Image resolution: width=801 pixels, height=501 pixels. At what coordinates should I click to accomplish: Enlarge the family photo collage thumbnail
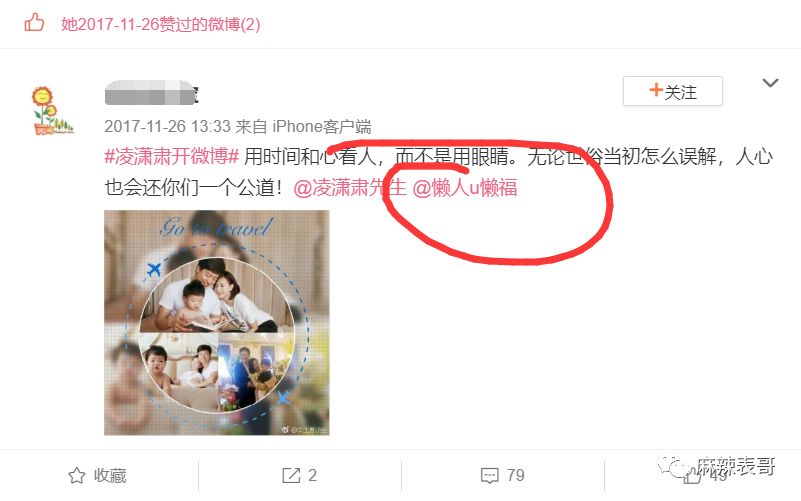click(x=217, y=323)
